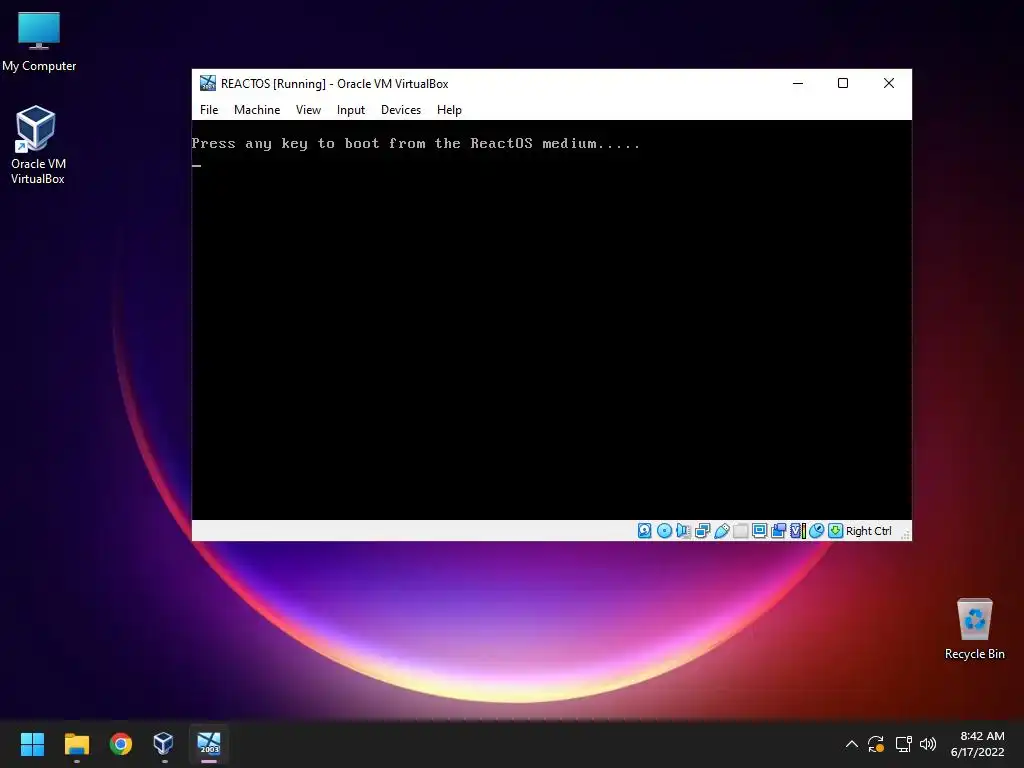Click the Windows Update tray icon

[876, 744]
